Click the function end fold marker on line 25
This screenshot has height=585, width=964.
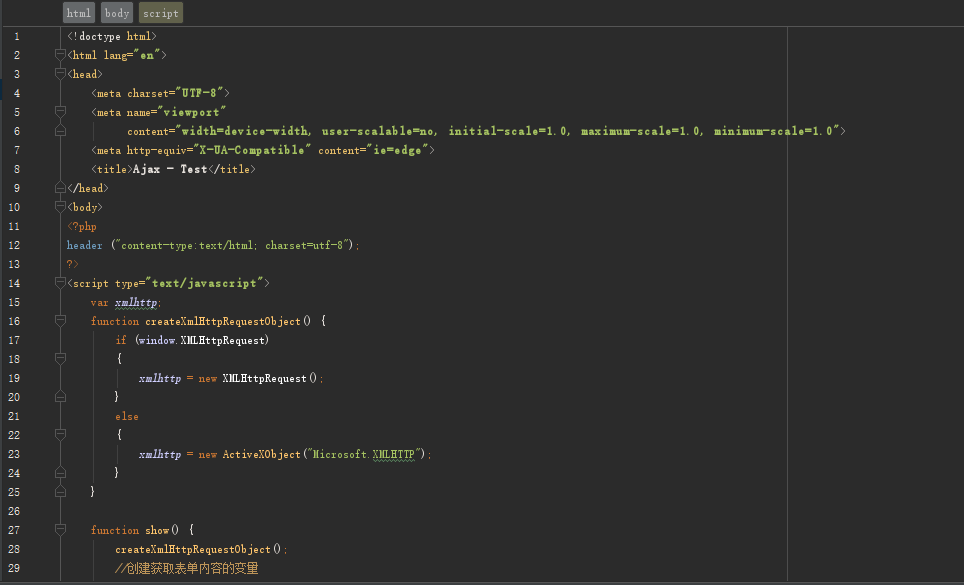(x=60, y=491)
